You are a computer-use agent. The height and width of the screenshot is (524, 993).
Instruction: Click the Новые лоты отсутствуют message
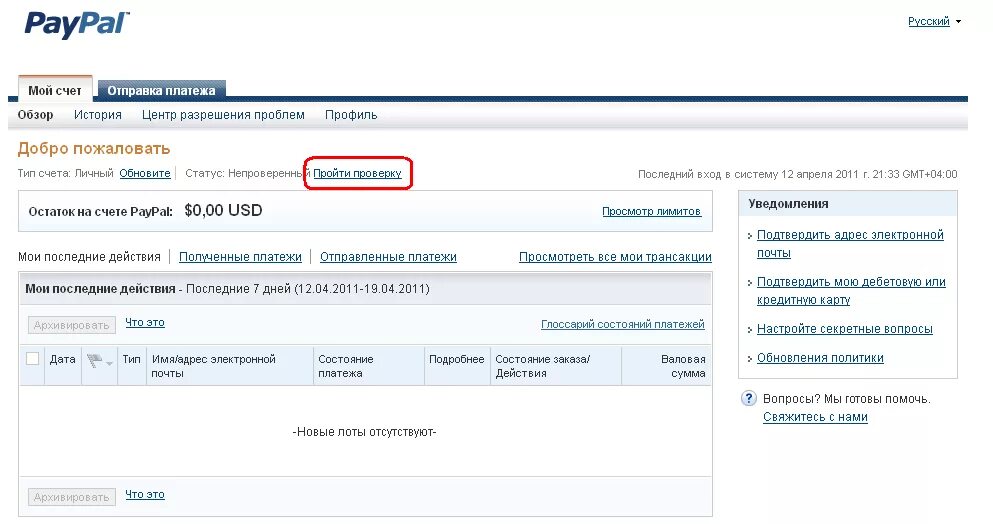point(364,432)
